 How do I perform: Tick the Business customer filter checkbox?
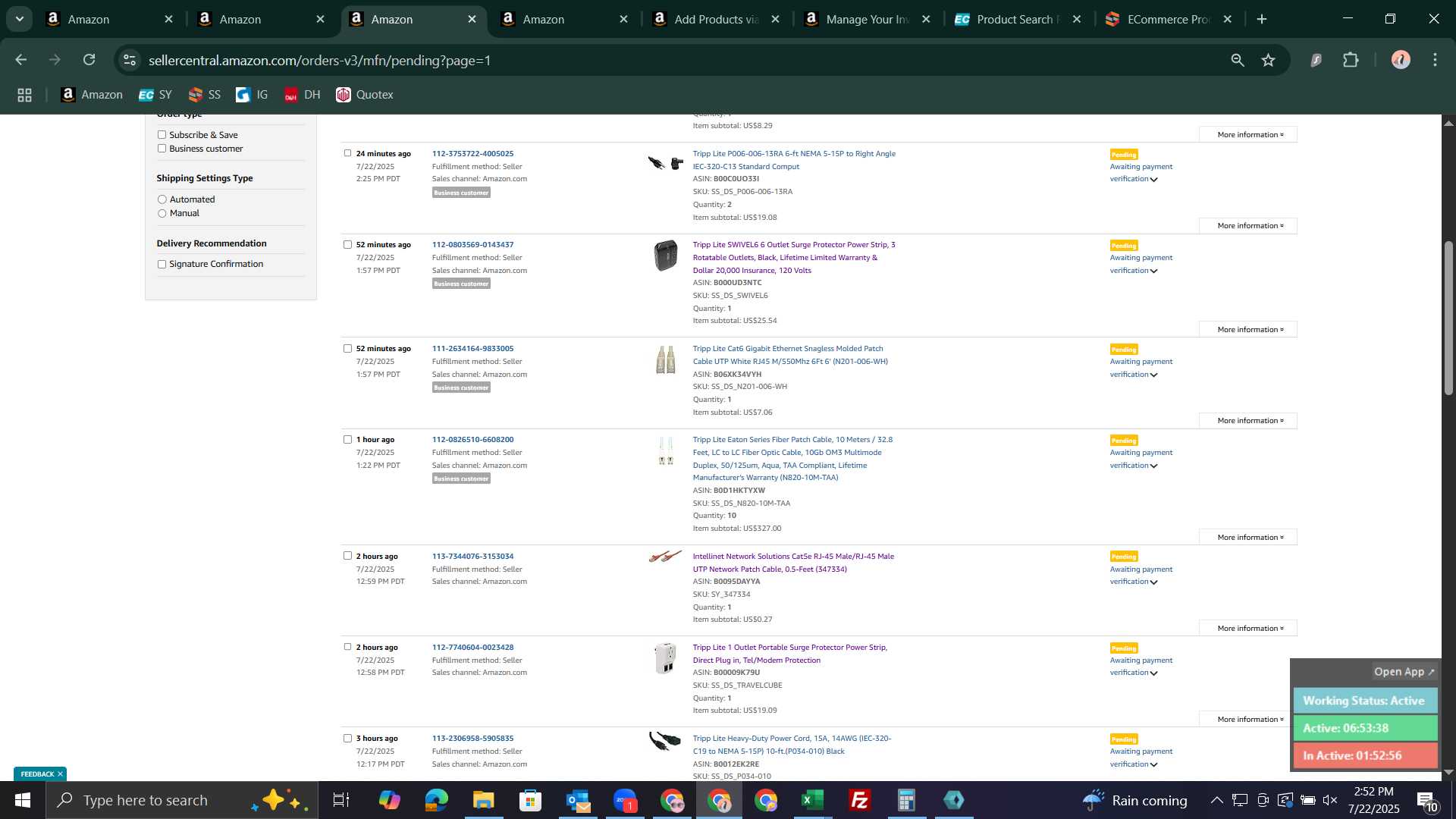click(162, 149)
